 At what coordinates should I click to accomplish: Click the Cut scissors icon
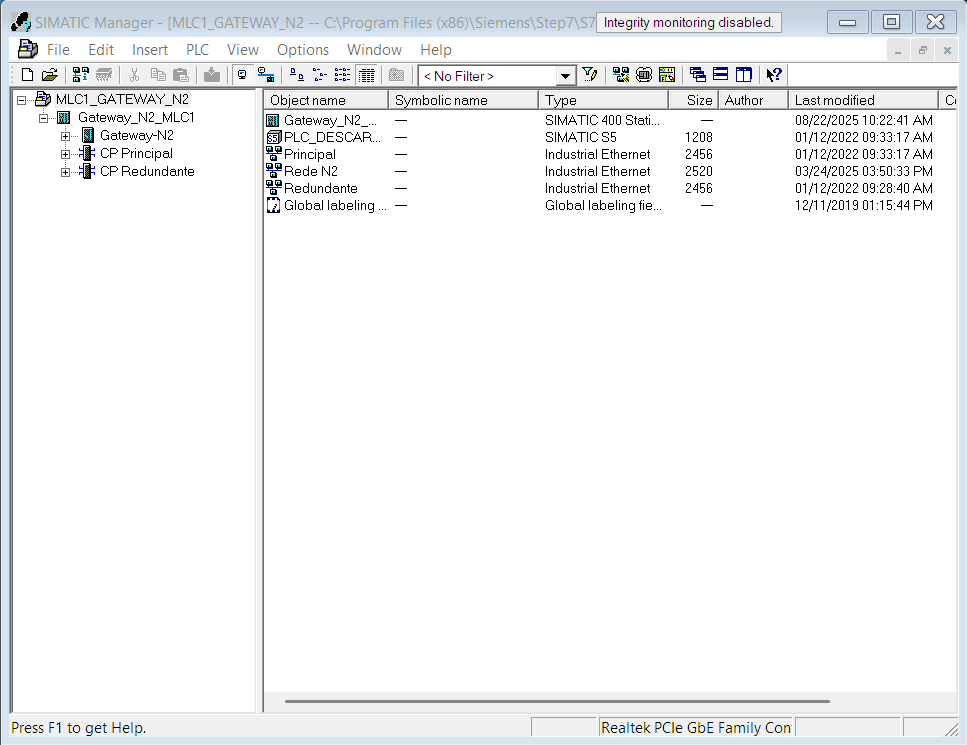134,75
